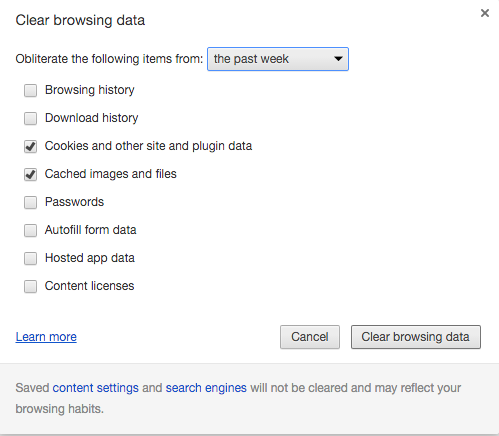
Task: Click the 'Cached images and files' label text
Action: point(111,174)
